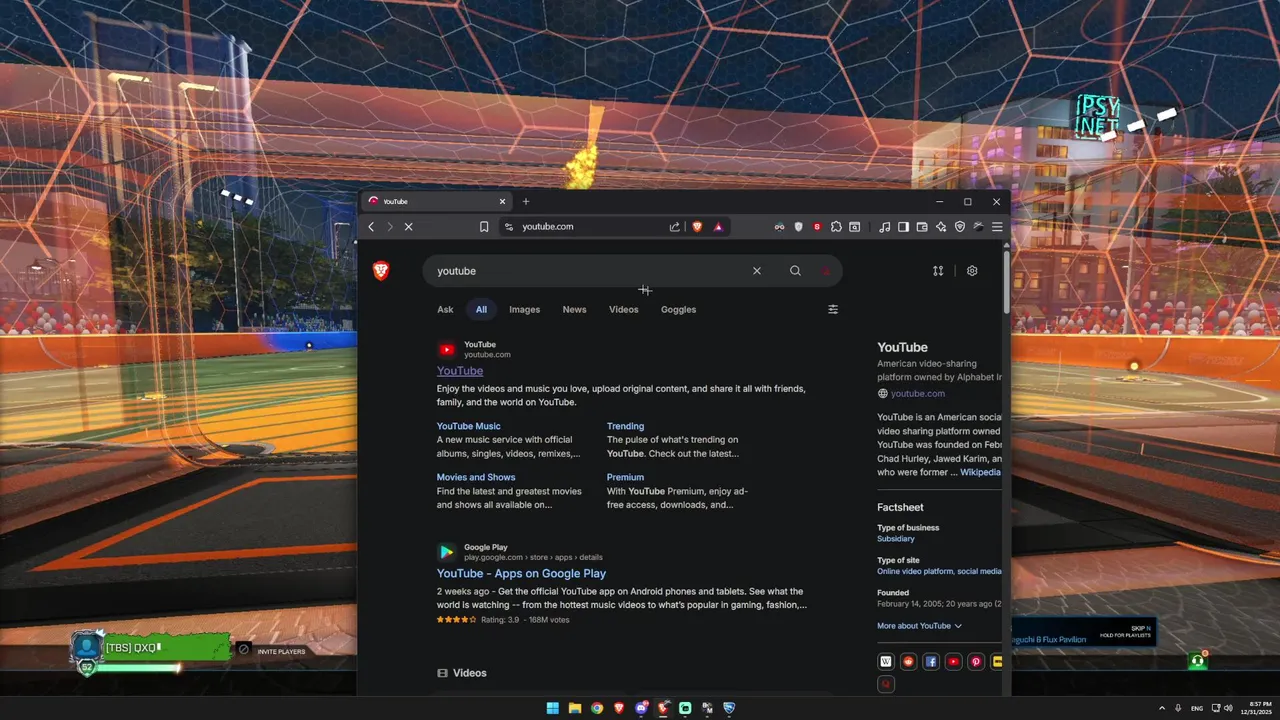The height and width of the screenshot is (720, 1280).
Task: Close the YouTube browser tab
Action: pos(502,201)
